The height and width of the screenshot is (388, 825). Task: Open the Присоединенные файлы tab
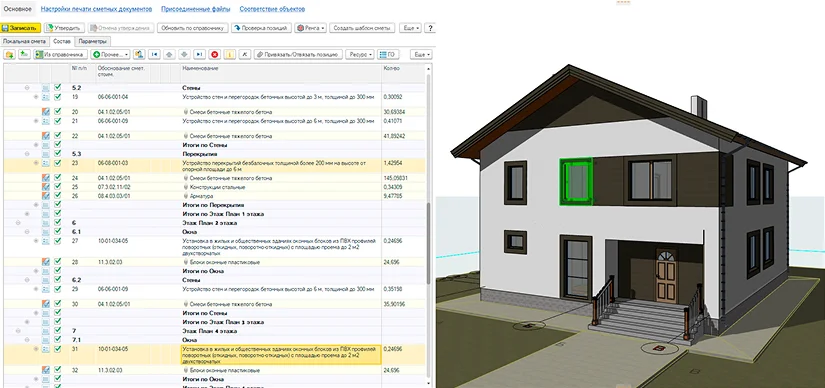(195, 9)
